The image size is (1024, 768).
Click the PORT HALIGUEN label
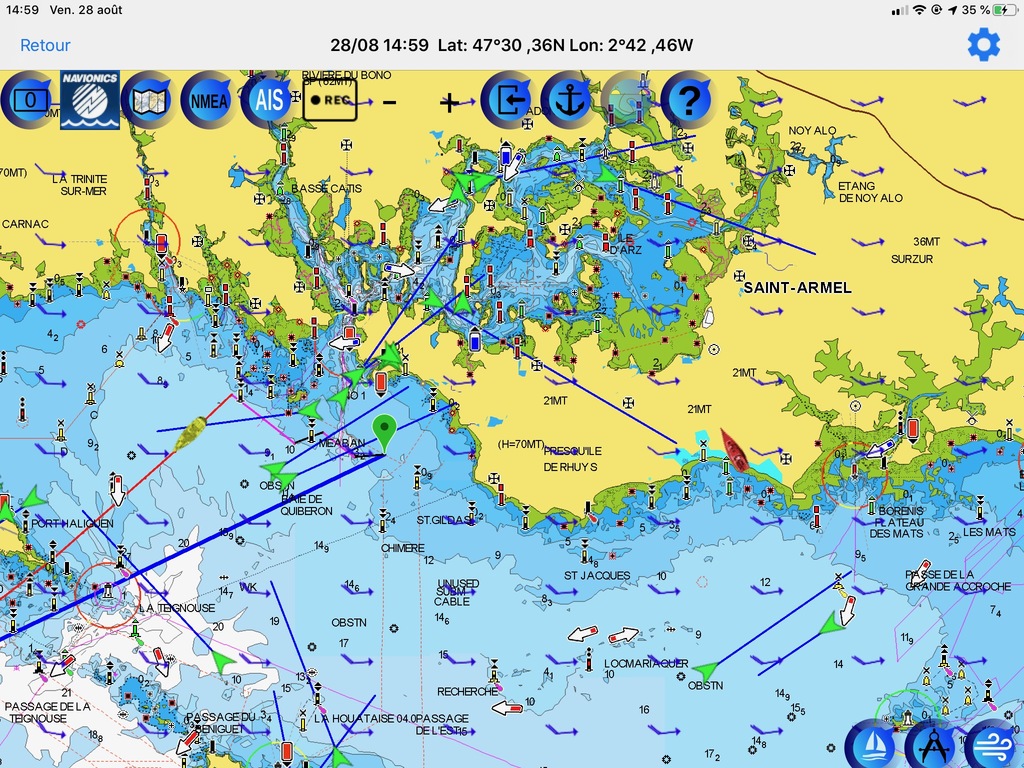pos(72,523)
